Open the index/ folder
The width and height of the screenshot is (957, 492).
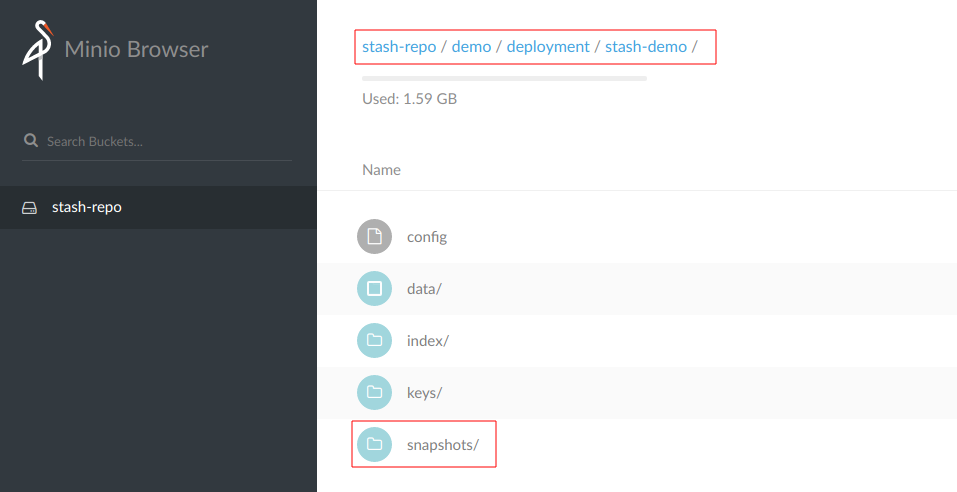click(428, 341)
